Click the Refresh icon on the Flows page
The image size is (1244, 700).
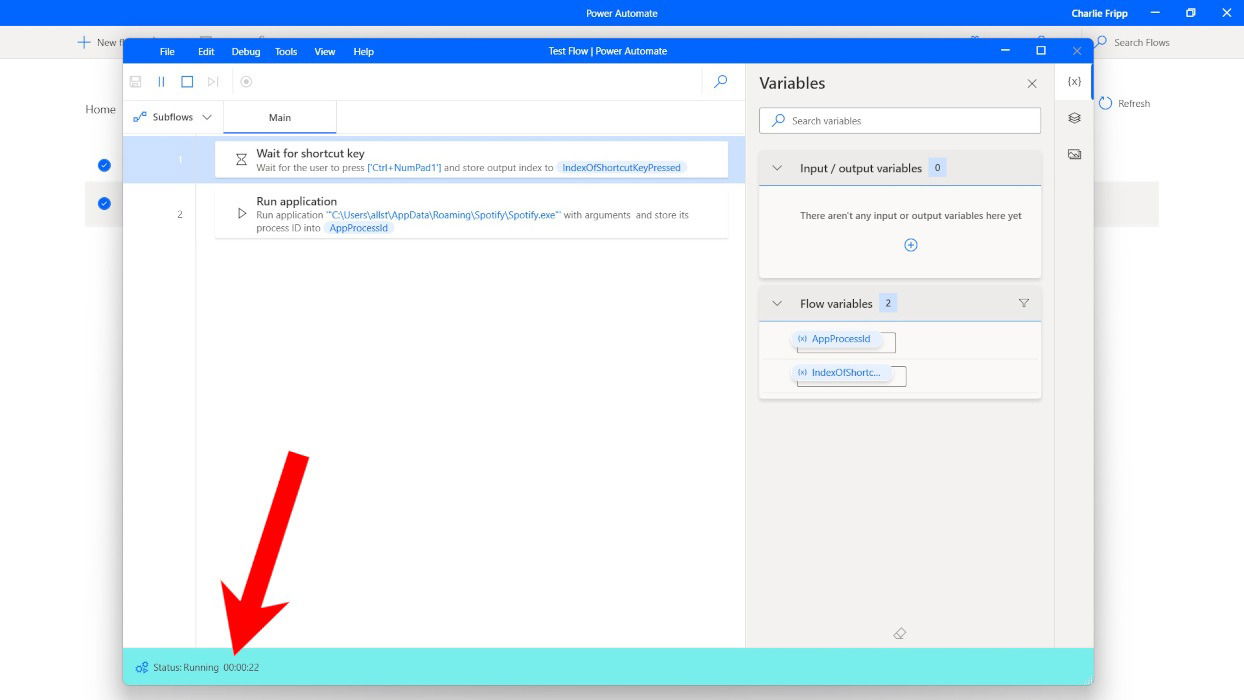click(x=1109, y=102)
